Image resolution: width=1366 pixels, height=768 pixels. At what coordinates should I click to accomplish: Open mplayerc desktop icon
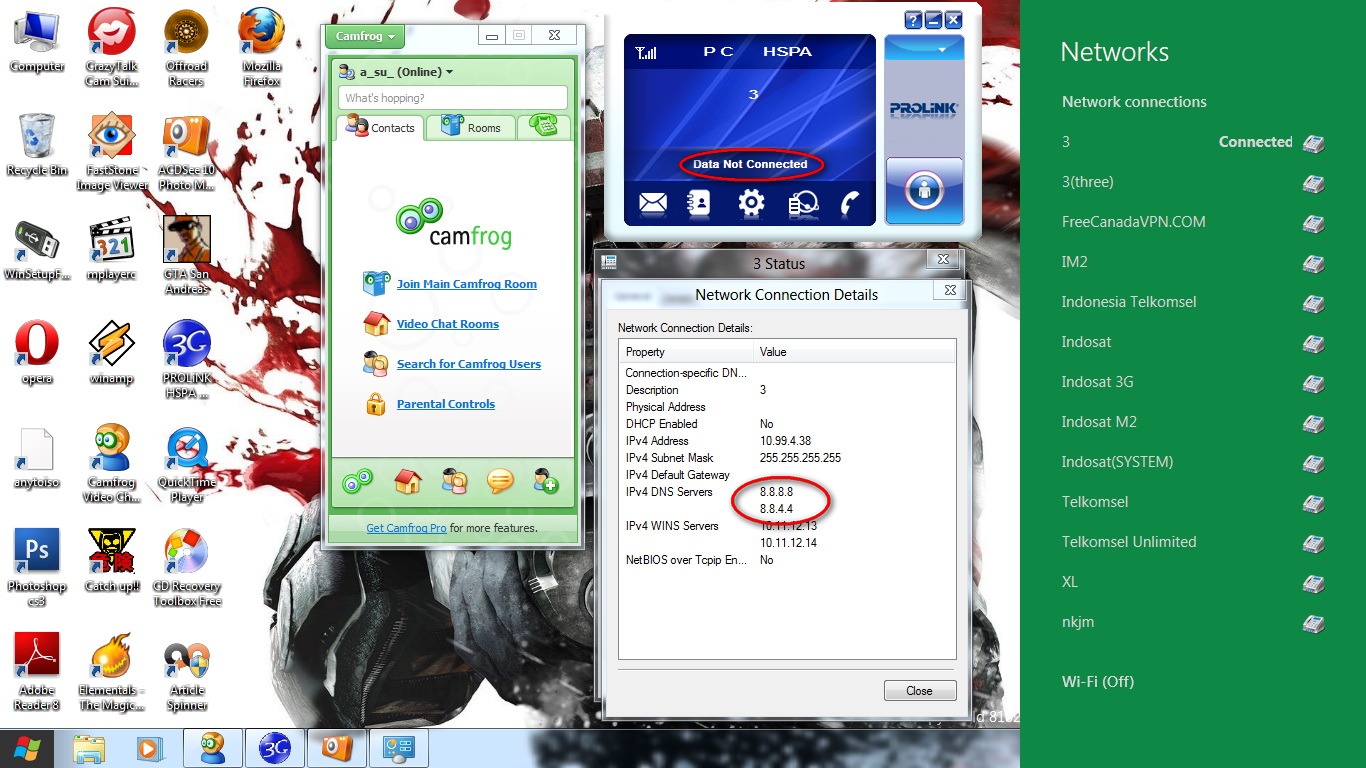(111, 249)
